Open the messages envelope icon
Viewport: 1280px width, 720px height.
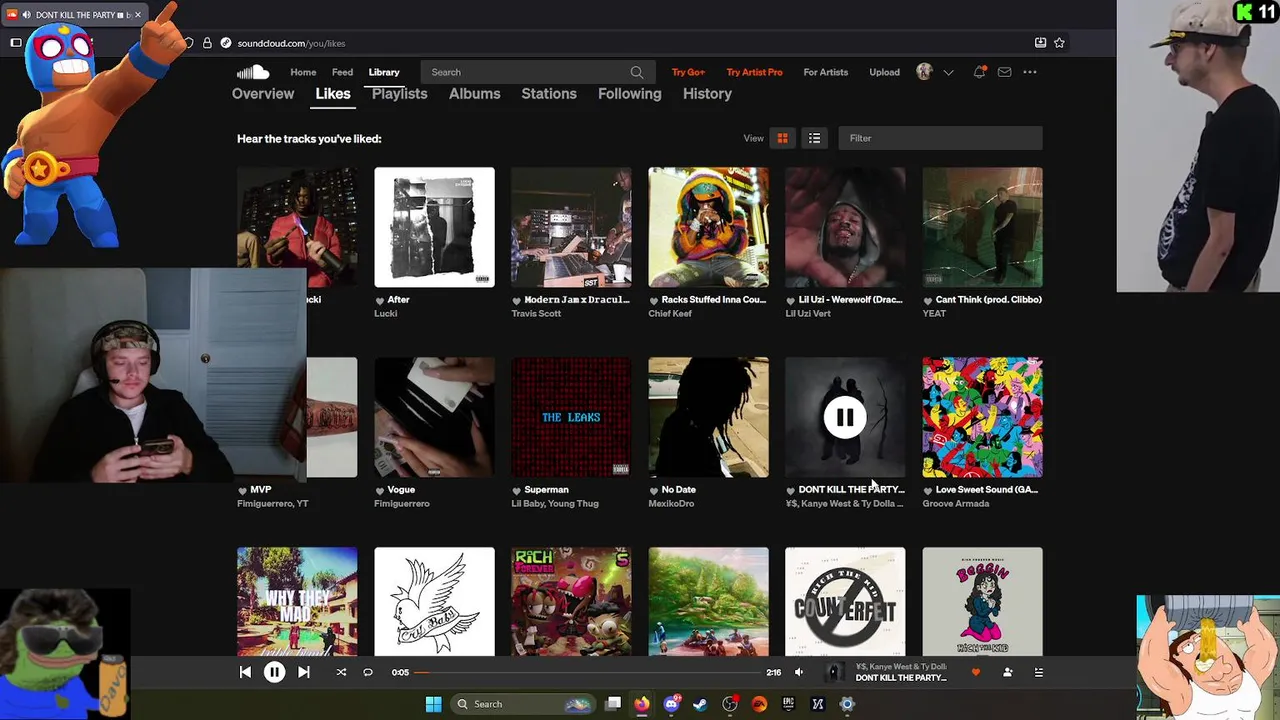[x=1004, y=72]
